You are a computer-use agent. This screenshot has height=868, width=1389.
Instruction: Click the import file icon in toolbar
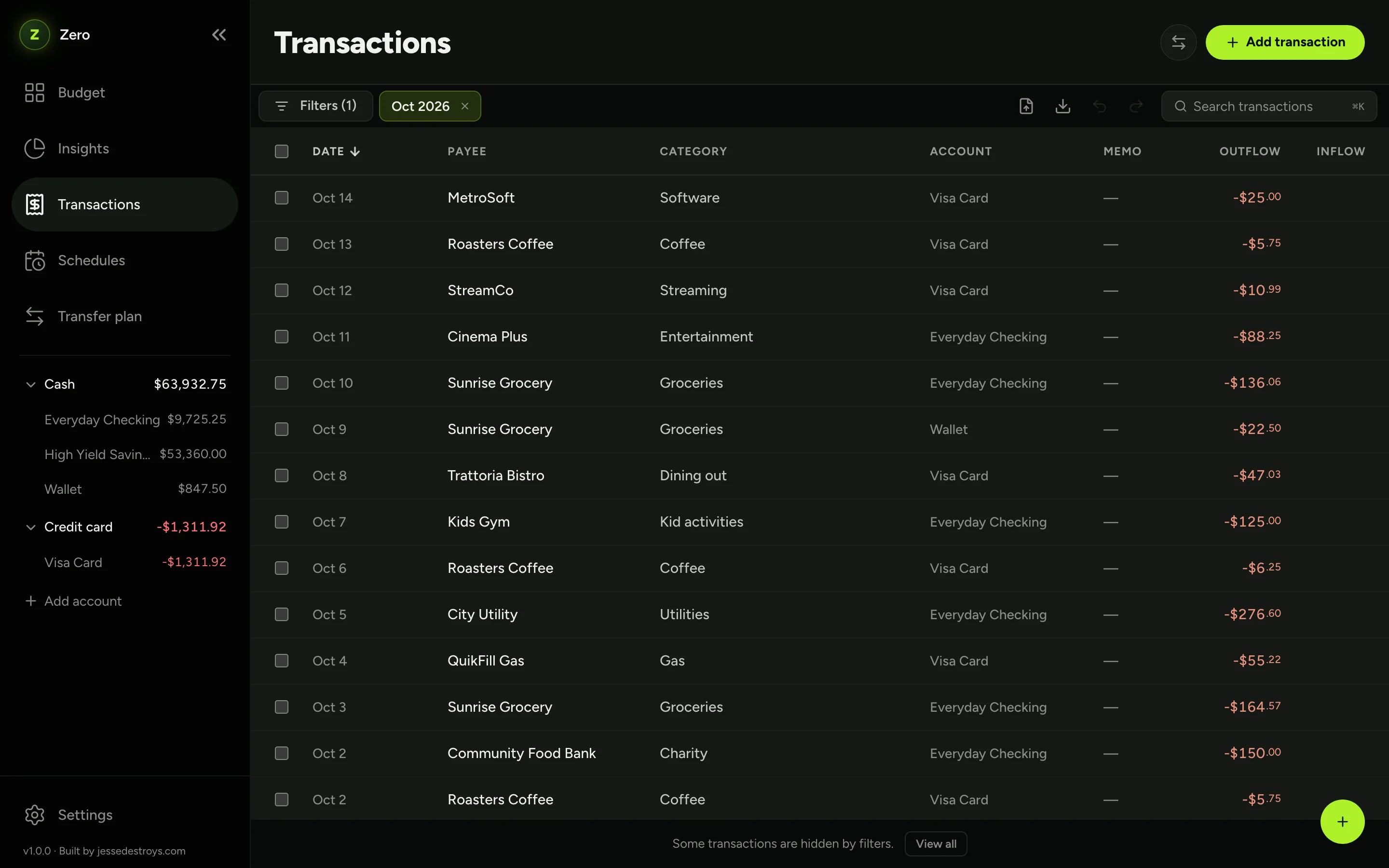pyautogui.click(x=1026, y=106)
